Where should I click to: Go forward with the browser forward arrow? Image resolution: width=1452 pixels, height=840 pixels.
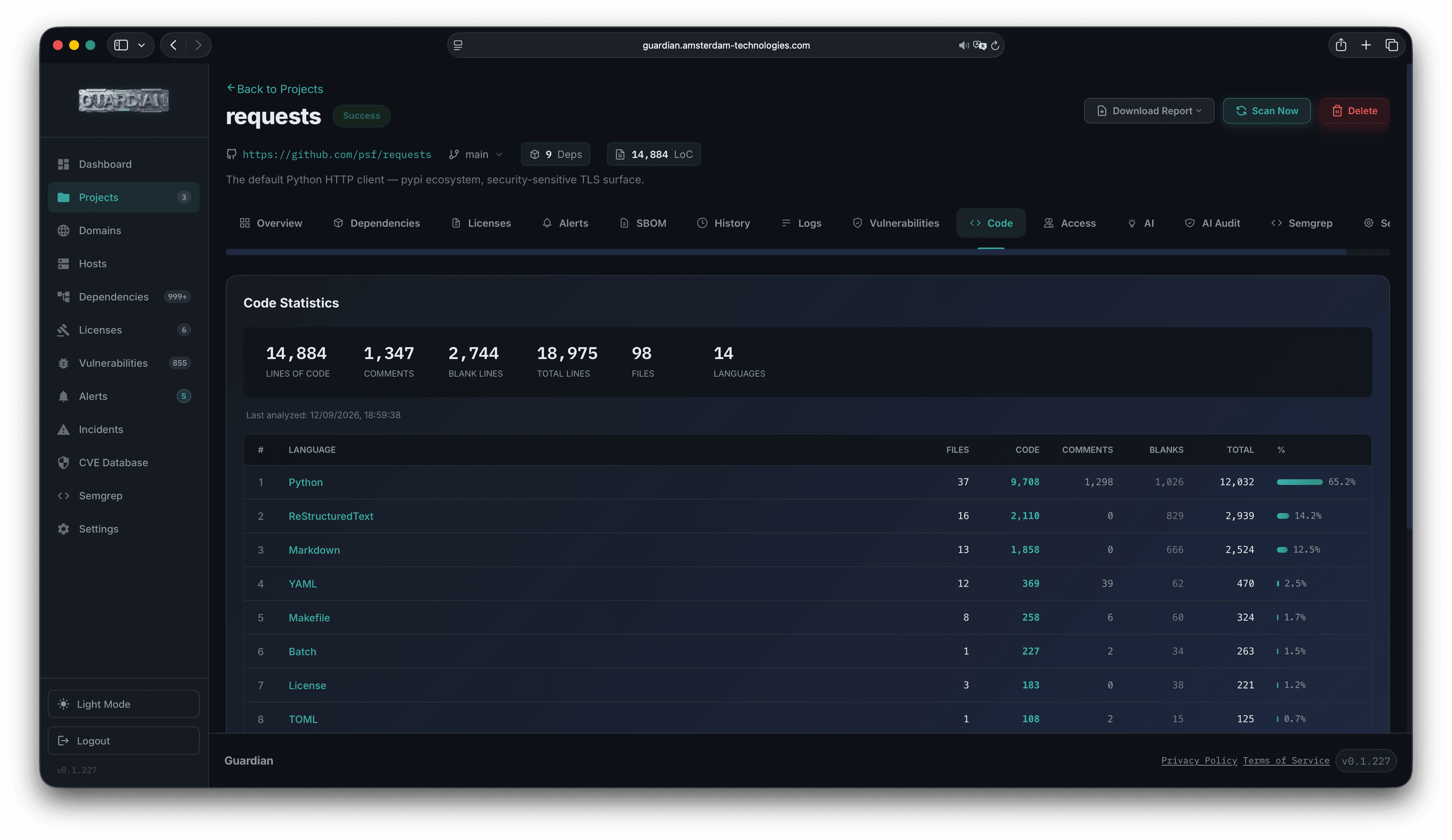tap(198, 45)
